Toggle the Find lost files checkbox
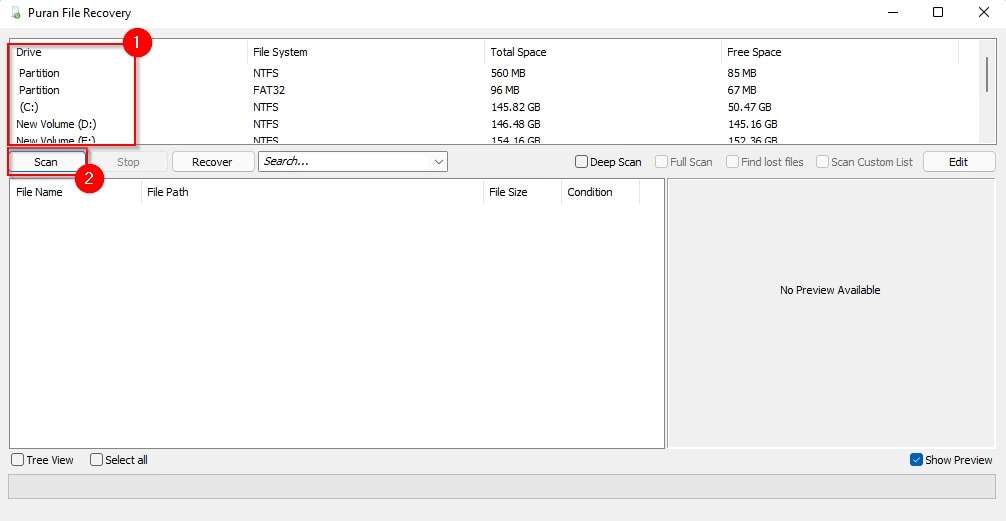Image resolution: width=1006 pixels, height=521 pixels. pos(765,162)
